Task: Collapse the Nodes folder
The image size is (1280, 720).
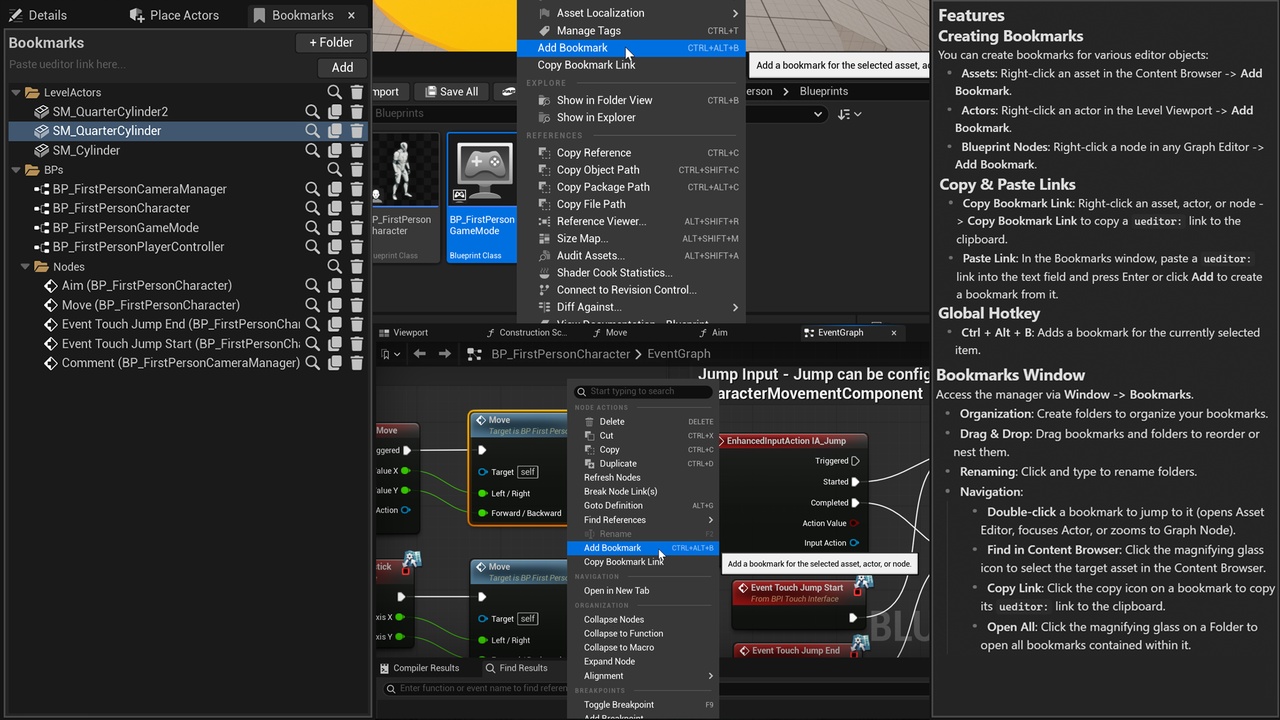Action: (27, 267)
